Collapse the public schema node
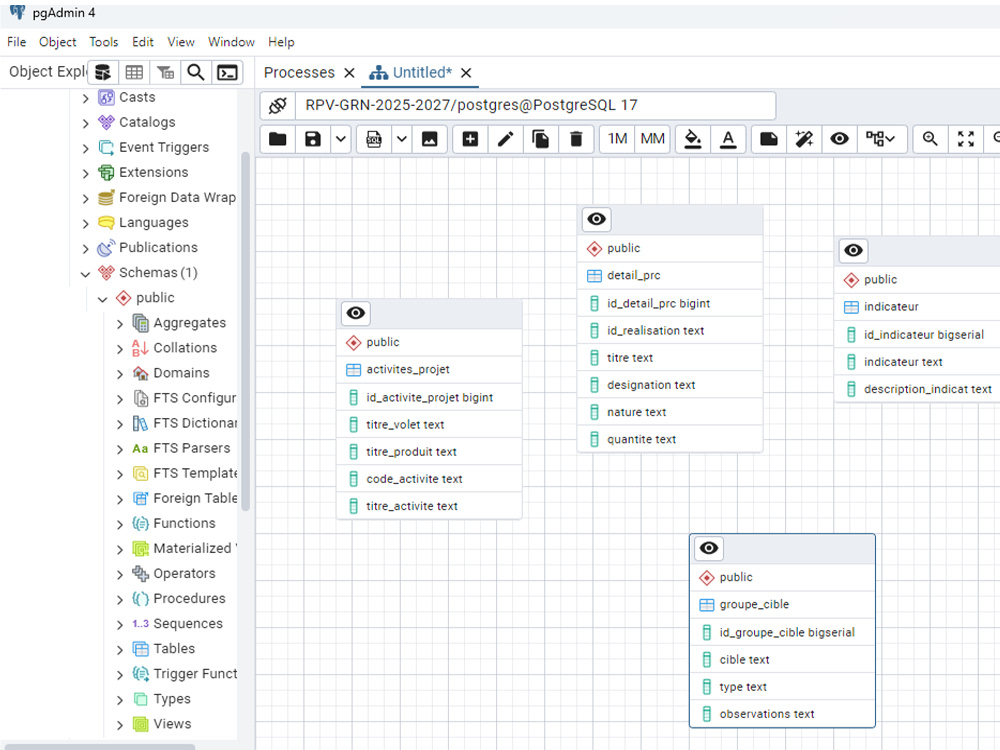 click(103, 298)
